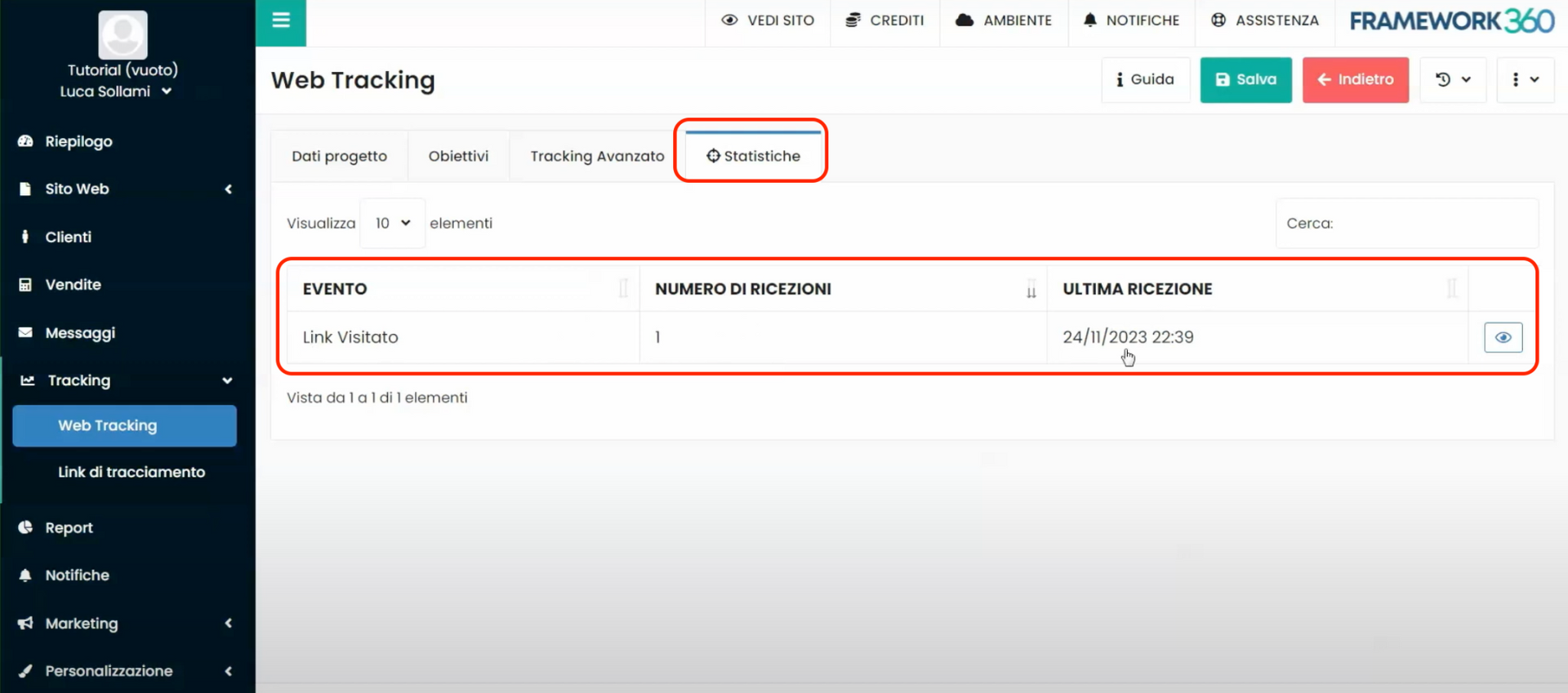Open Notifiche bell in top bar

click(x=1131, y=20)
